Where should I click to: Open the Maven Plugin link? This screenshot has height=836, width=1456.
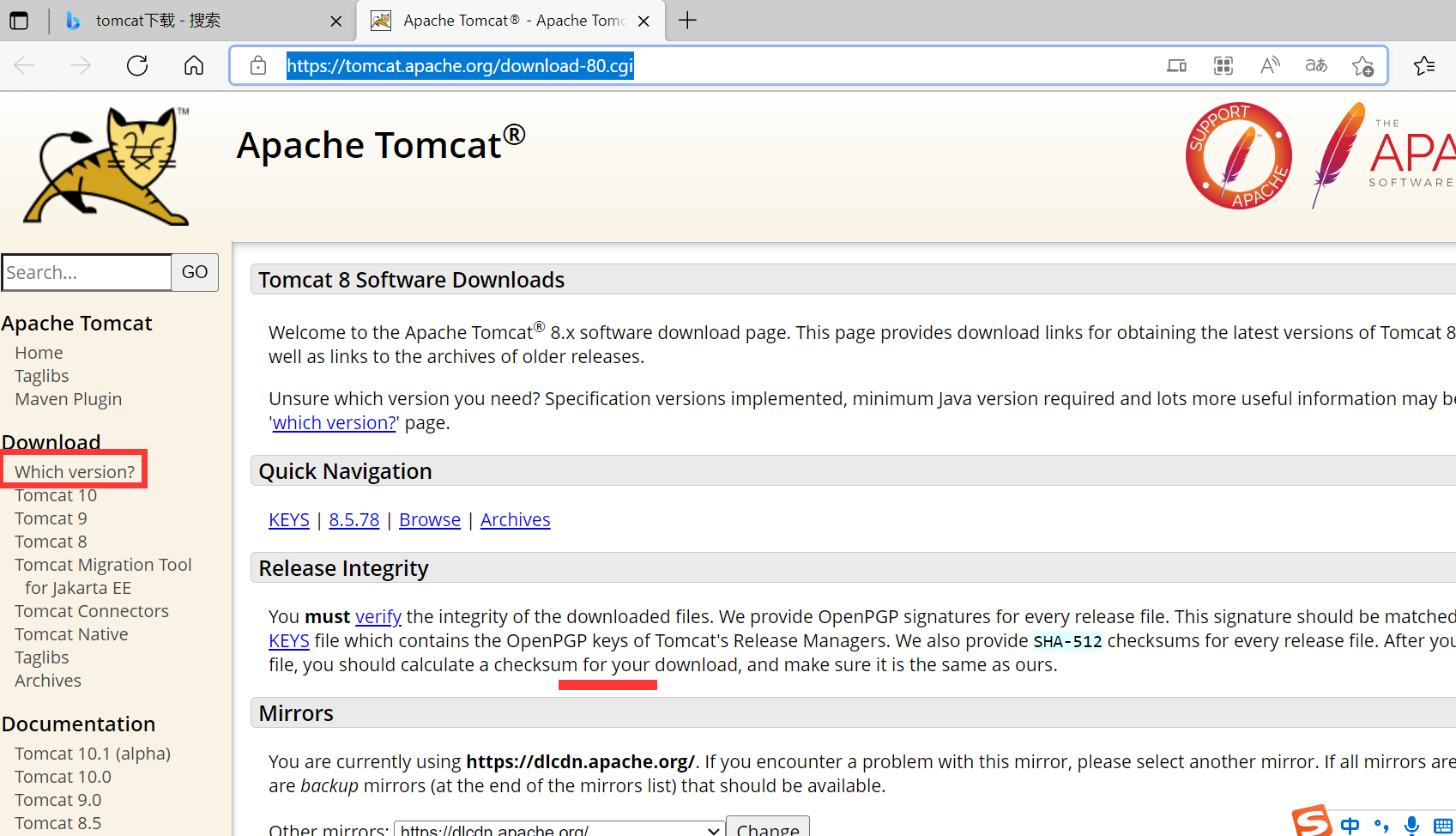point(68,399)
